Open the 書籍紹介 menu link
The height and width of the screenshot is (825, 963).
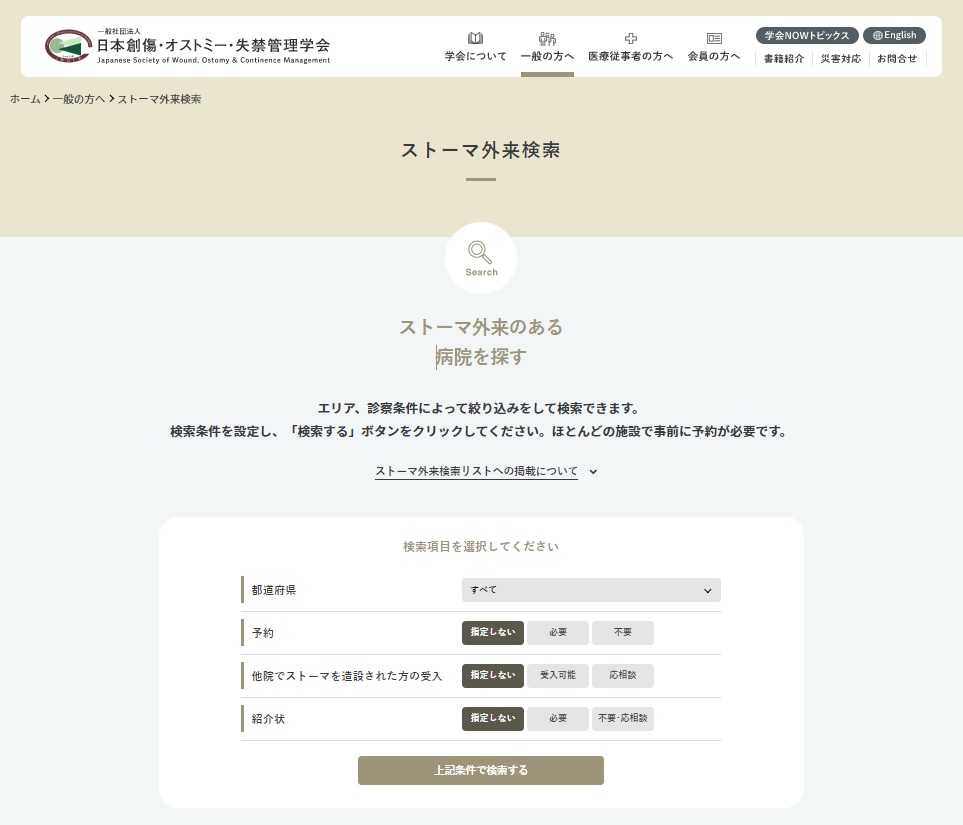pyautogui.click(x=783, y=59)
